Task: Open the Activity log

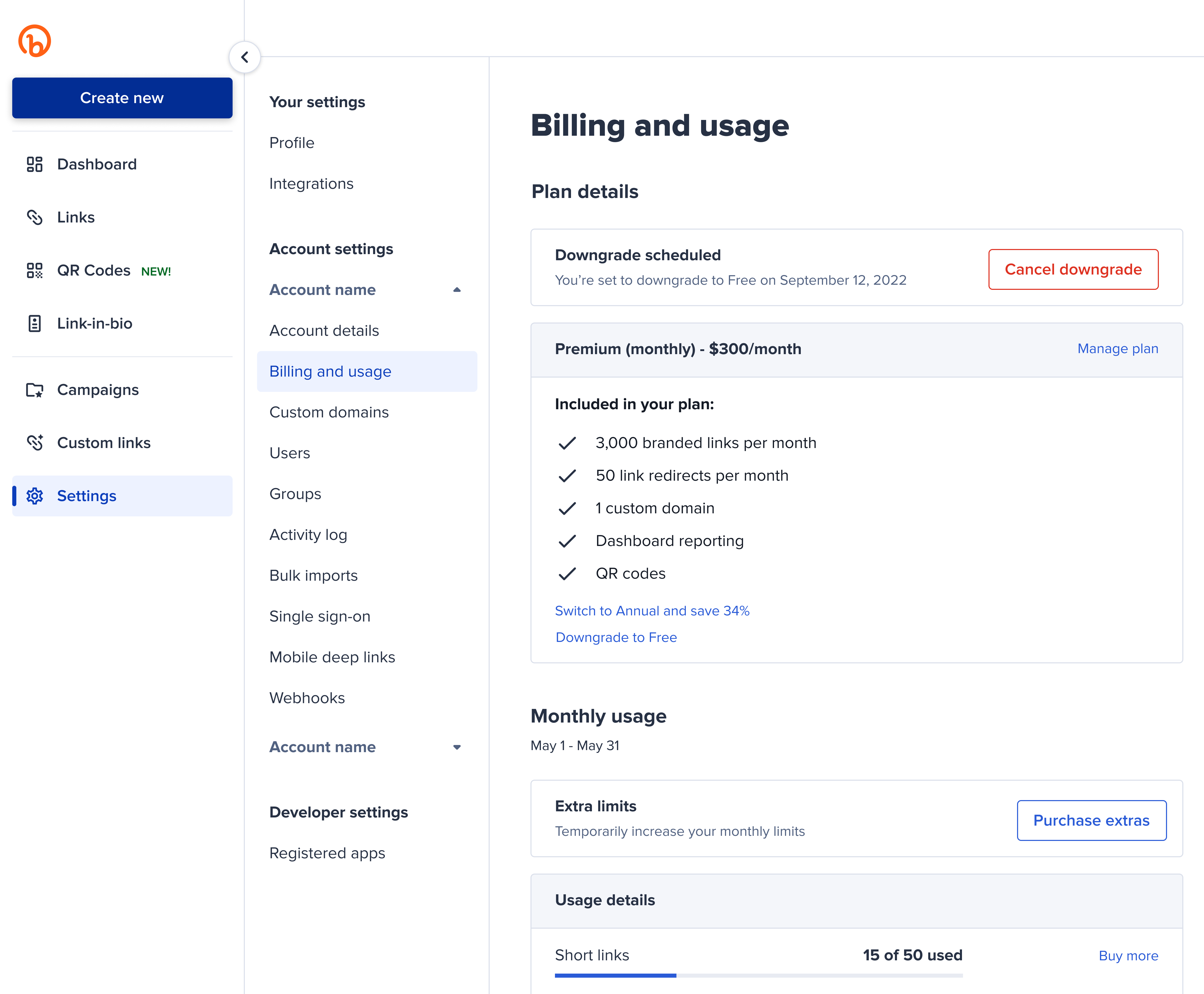Action: [308, 535]
